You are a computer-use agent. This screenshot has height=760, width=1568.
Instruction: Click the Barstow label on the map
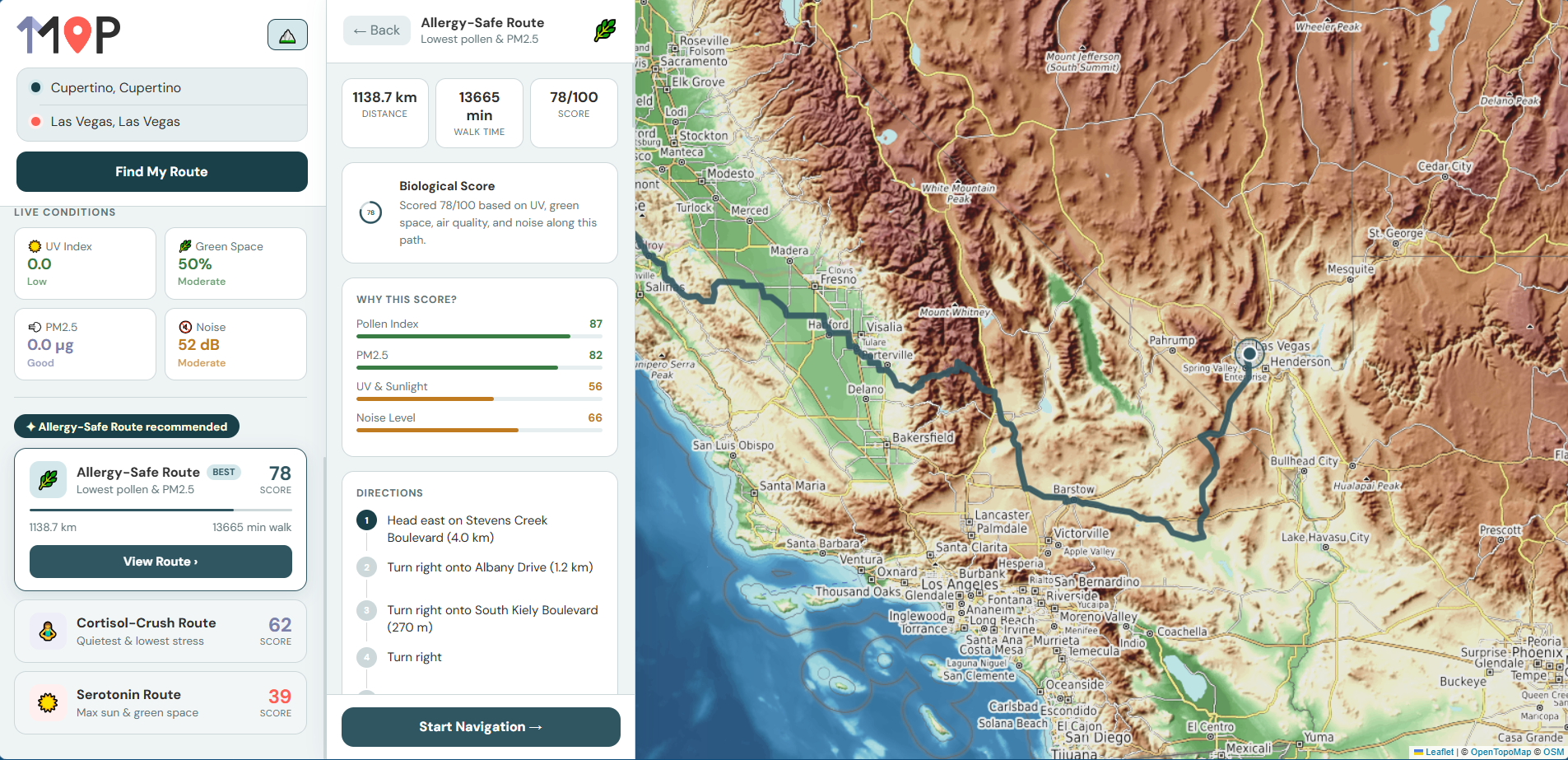pyautogui.click(x=1074, y=489)
